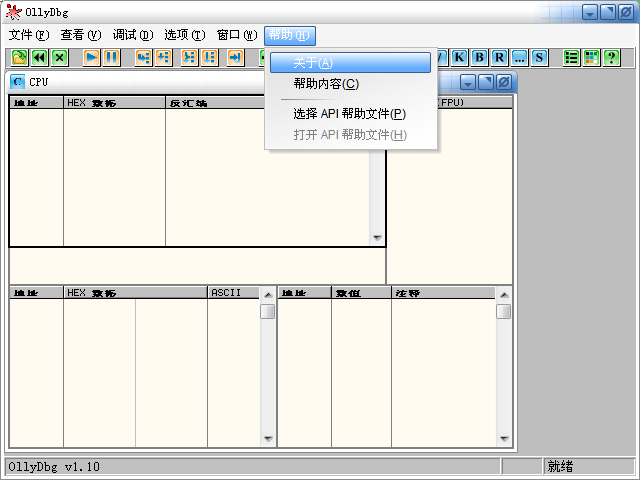The width and height of the screenshot is (640, 480).
Task: Click the 就绪 status bar text
Action: pos(560,466)
